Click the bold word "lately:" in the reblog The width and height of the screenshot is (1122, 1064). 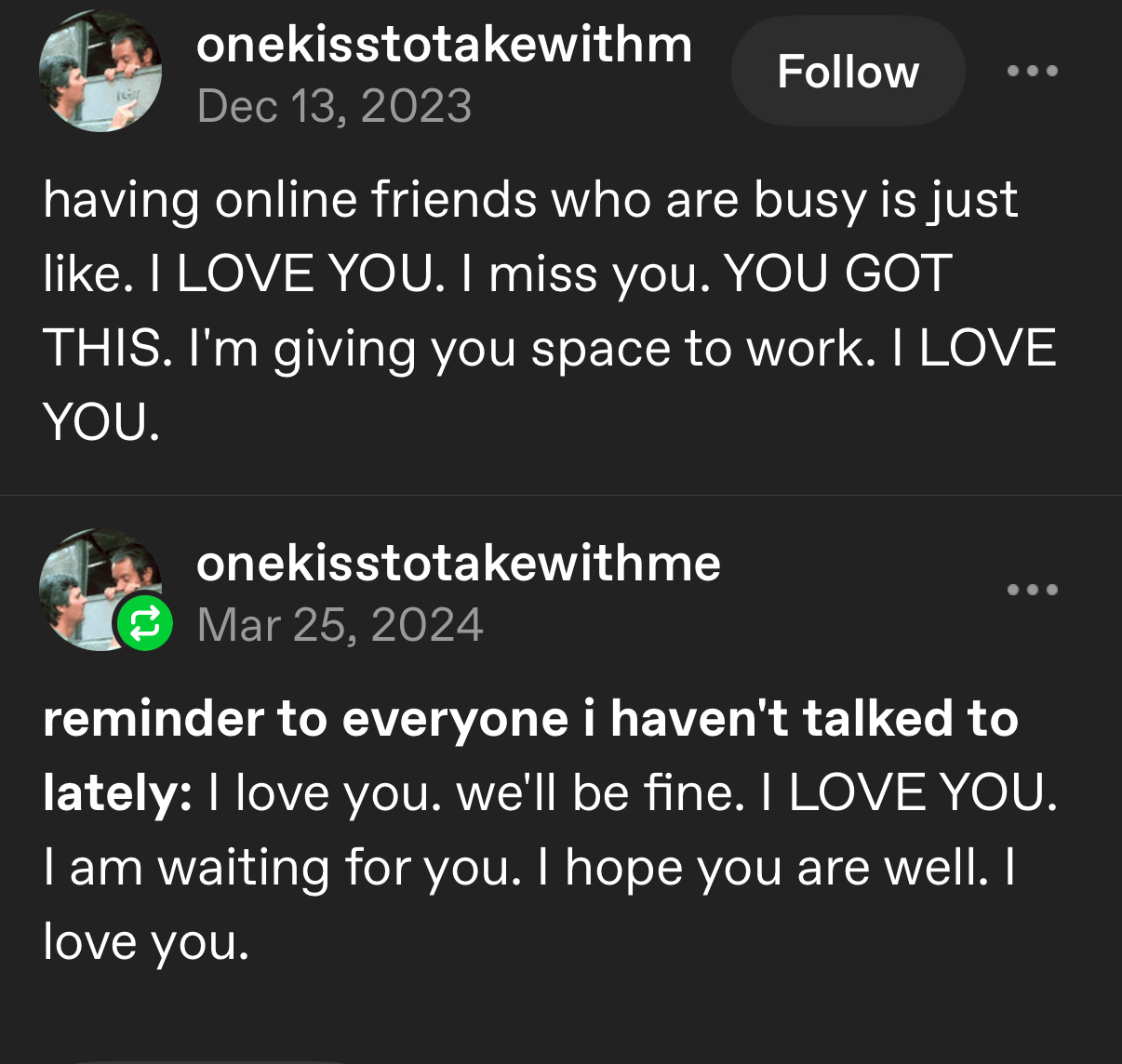[117, 793]
